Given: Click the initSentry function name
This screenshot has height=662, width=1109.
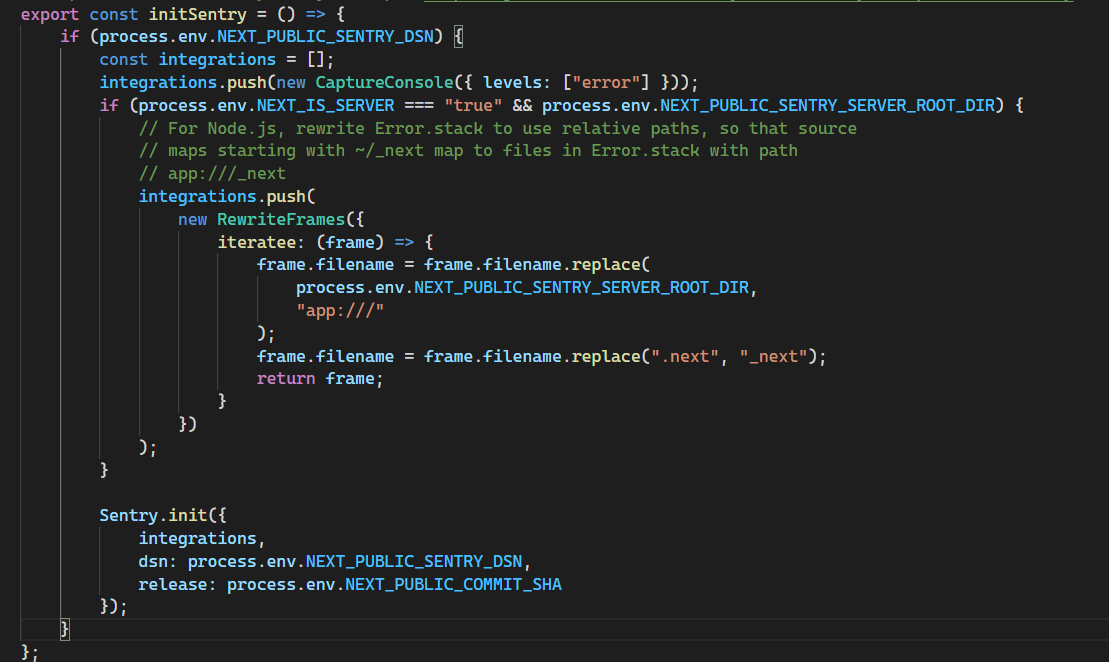Looking at the screenshot, I should coord(196,14).
